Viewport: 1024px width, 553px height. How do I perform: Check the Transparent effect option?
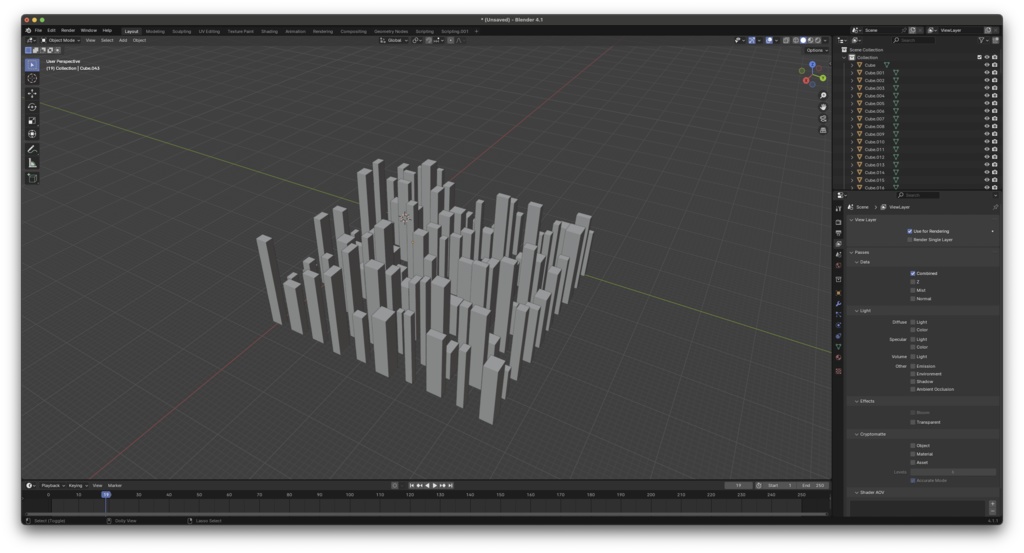point(913,422)
